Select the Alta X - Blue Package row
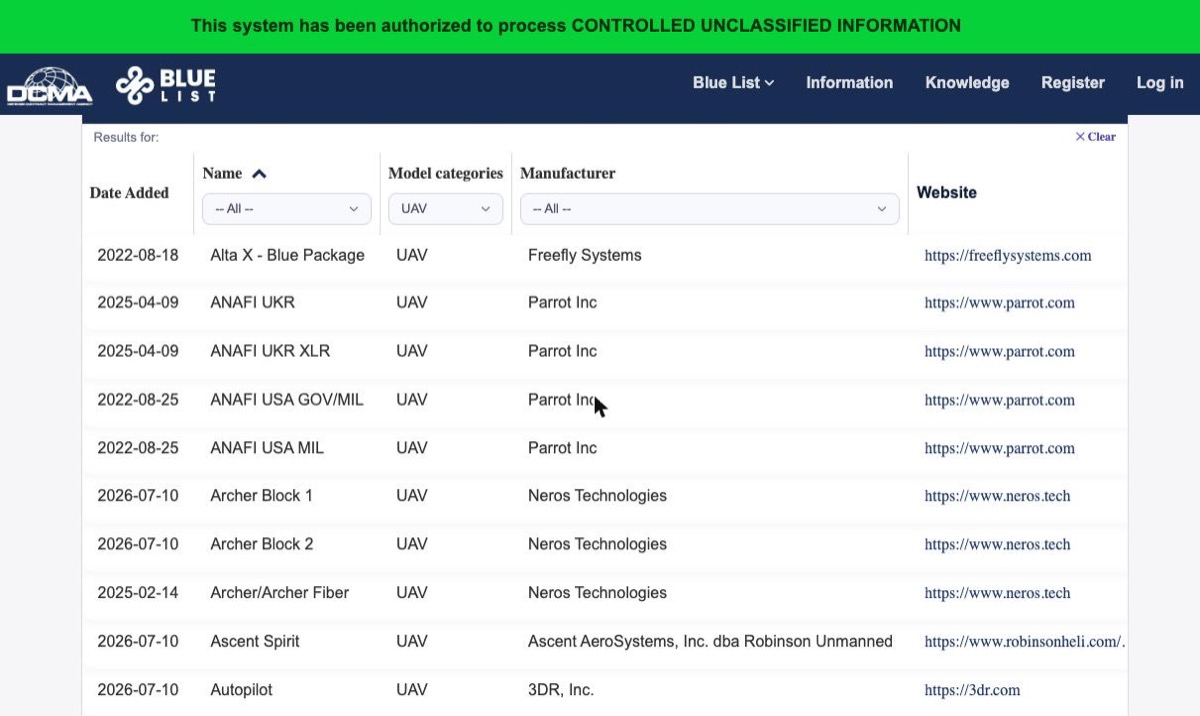This screenshot has height=716, width=1200. 604,256
